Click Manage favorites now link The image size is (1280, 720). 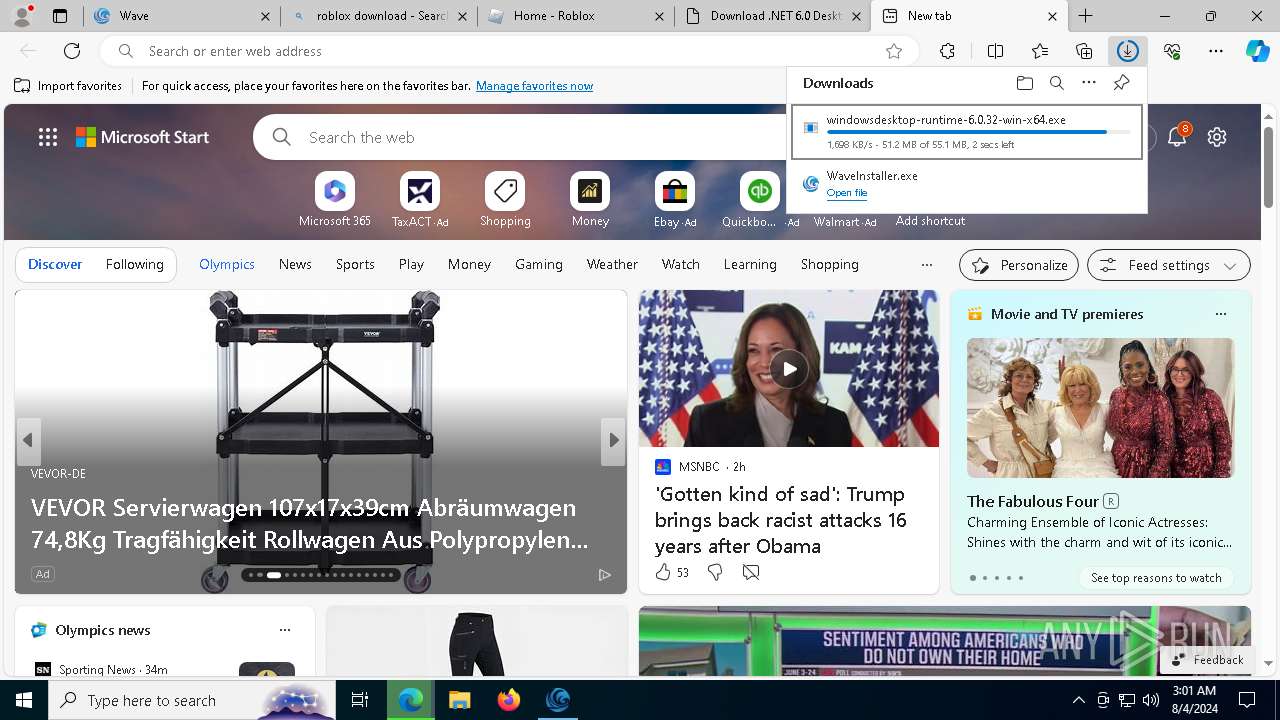[534, 86]
